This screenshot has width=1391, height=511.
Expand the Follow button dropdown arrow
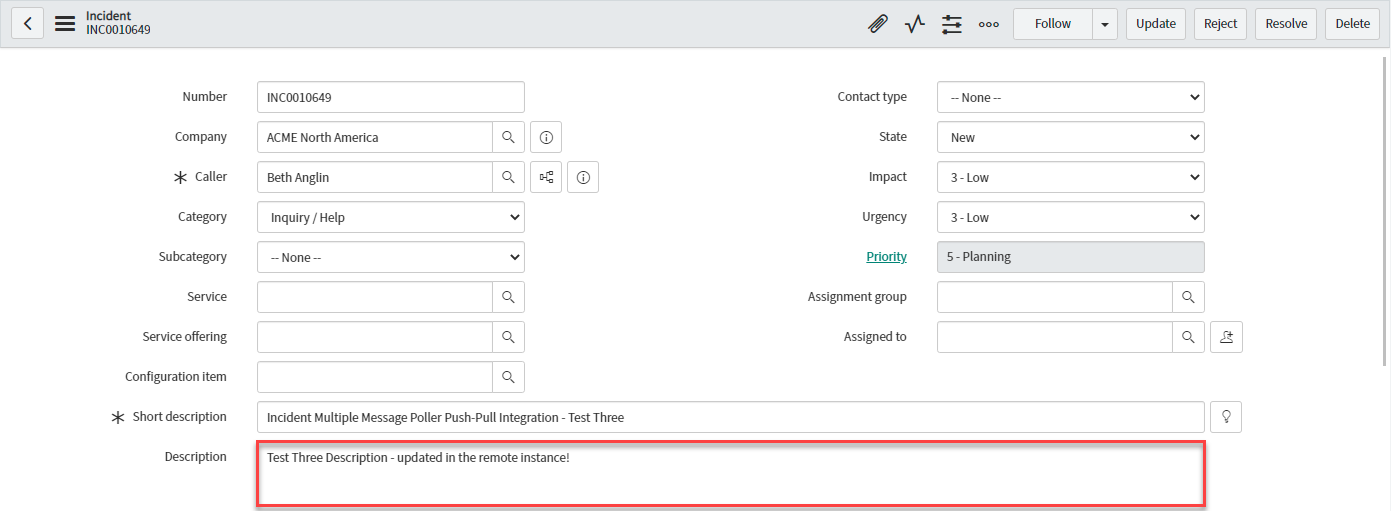[1105, 24]
